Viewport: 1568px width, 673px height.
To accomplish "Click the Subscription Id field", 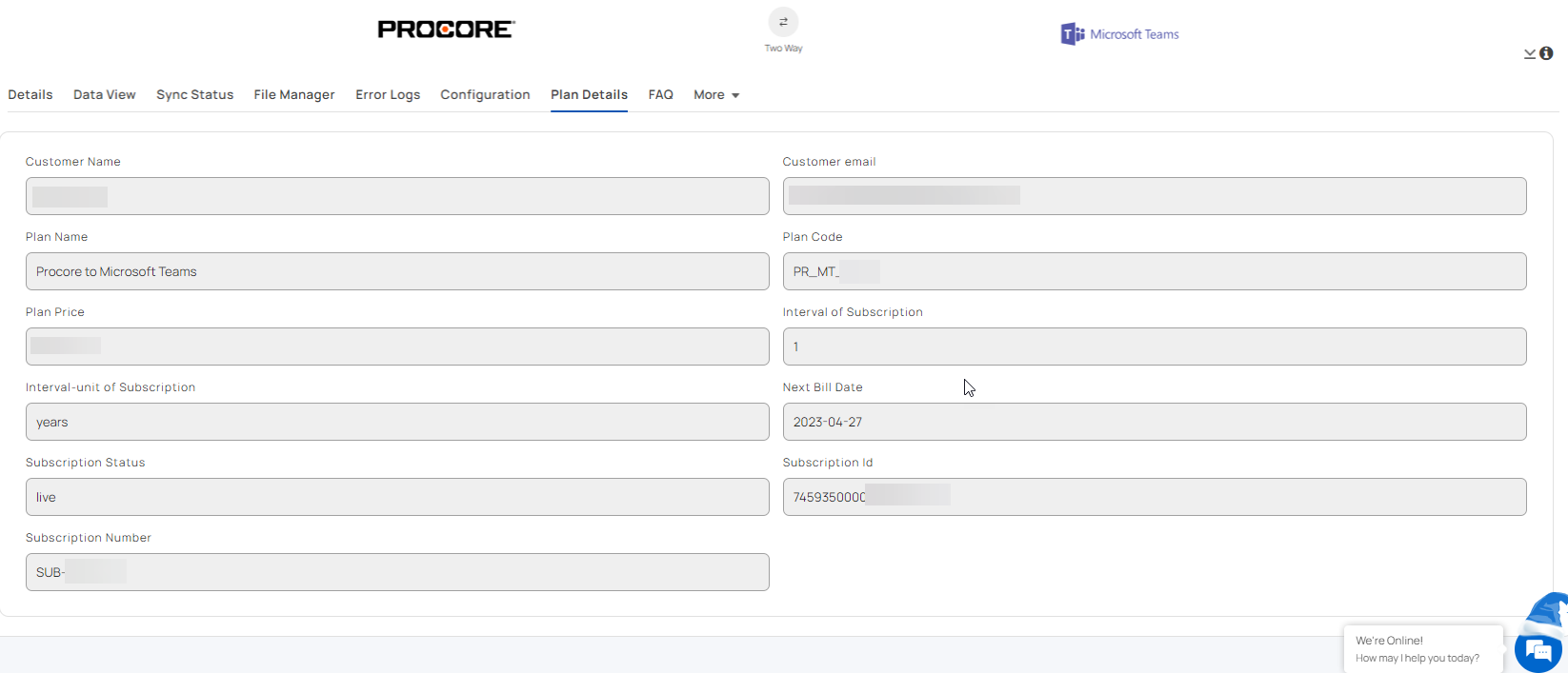I will (1155, 497).
